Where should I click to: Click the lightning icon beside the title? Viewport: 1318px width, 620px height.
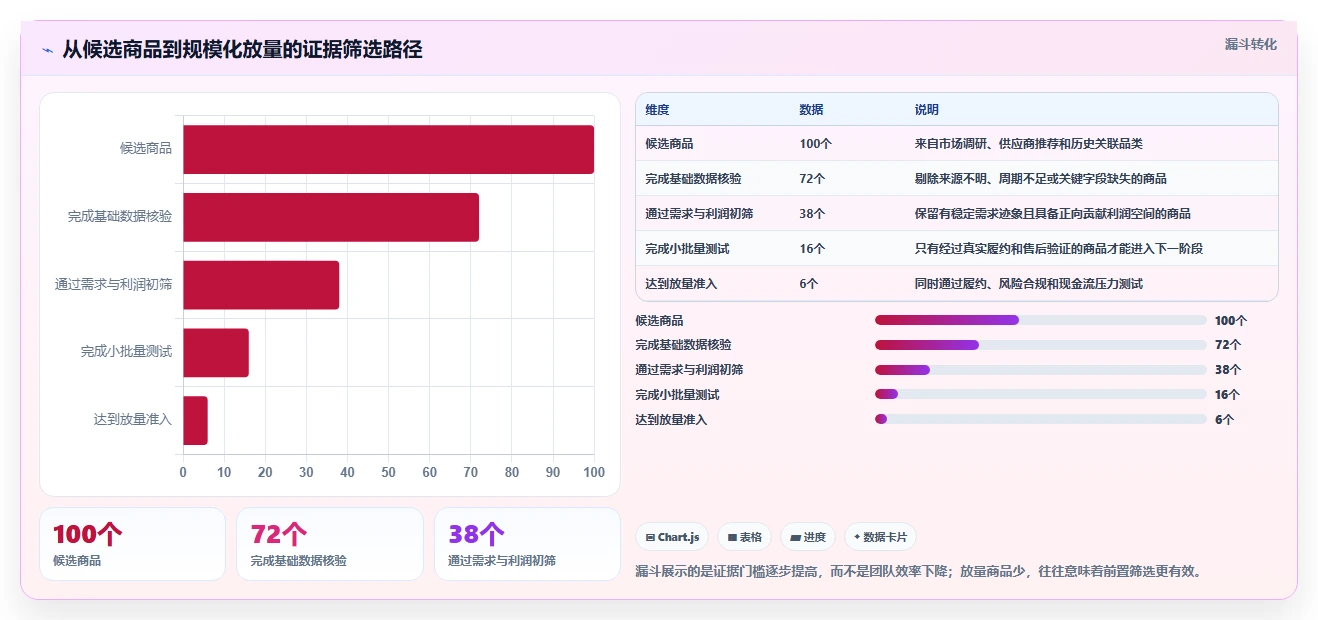47,49
